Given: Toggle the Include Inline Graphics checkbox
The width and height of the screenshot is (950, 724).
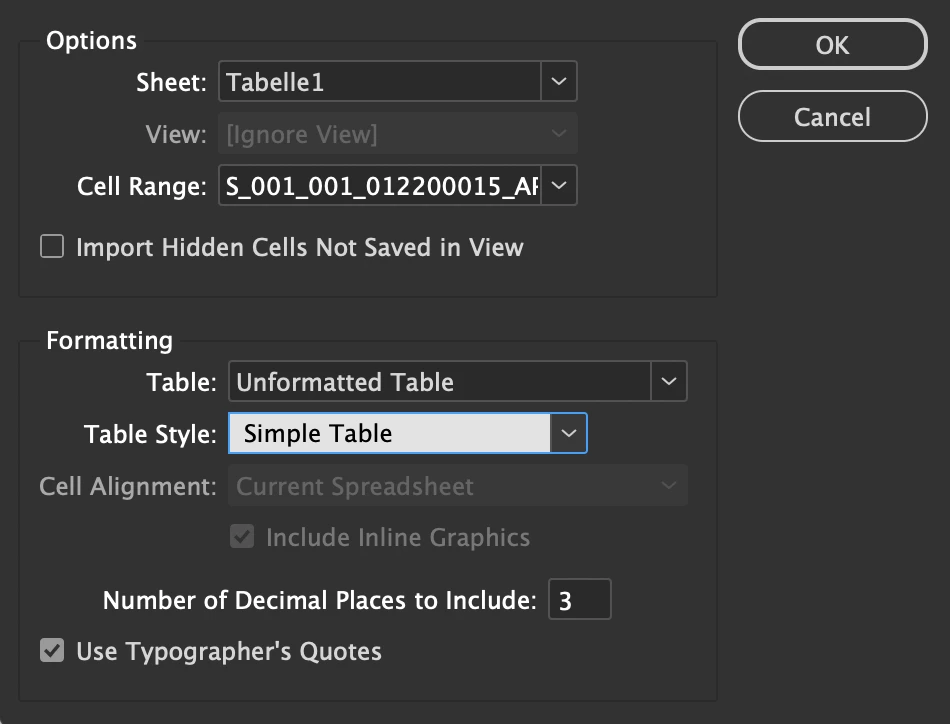Looking at the screenshot, I should 242,538.
